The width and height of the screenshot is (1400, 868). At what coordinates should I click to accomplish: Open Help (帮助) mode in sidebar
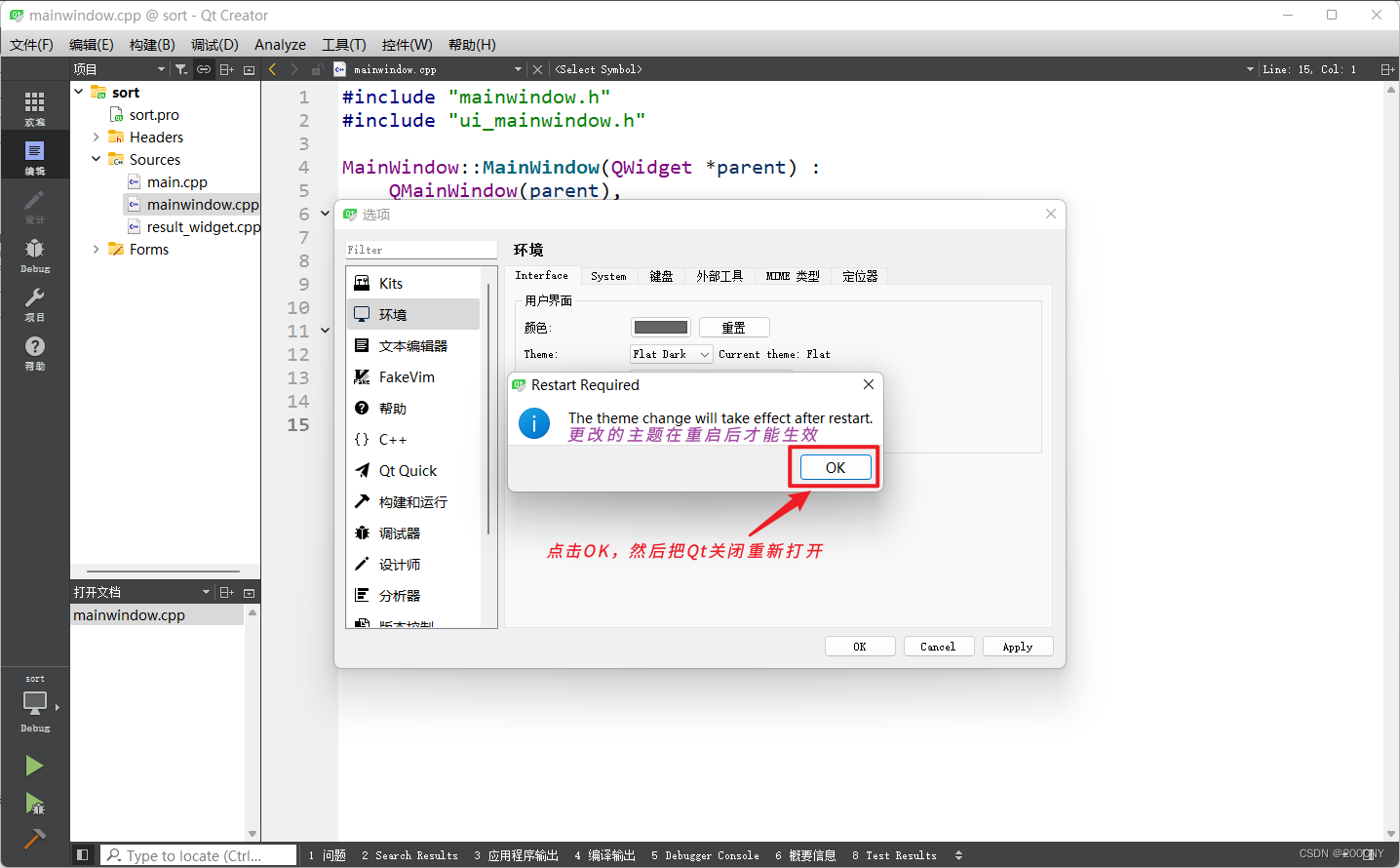pos(34,351)
